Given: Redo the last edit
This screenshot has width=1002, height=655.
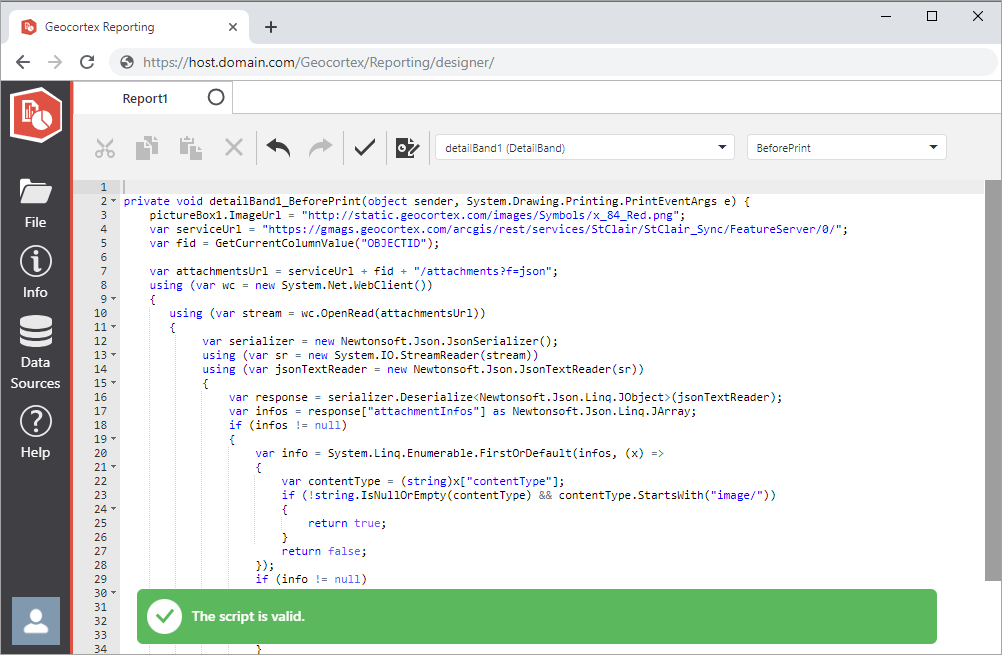Looking at the screenshot, I should 319,147.
